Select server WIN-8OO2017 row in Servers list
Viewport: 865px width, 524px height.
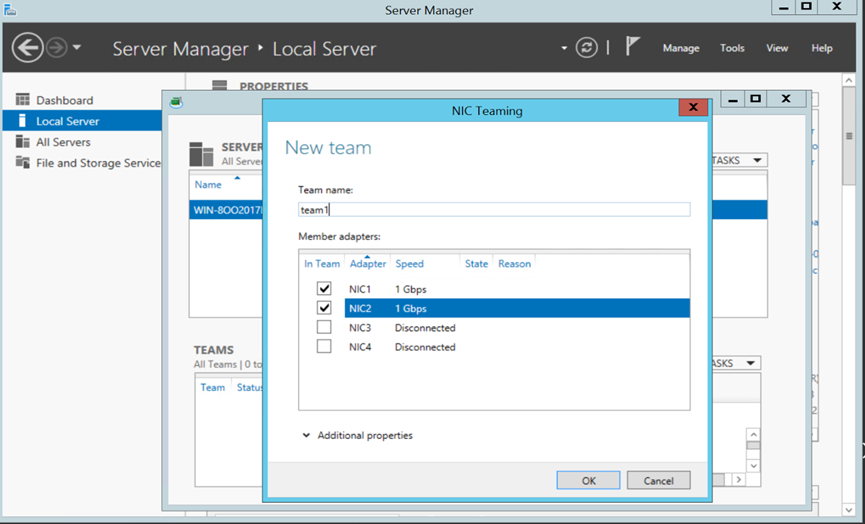pos(226,210)
